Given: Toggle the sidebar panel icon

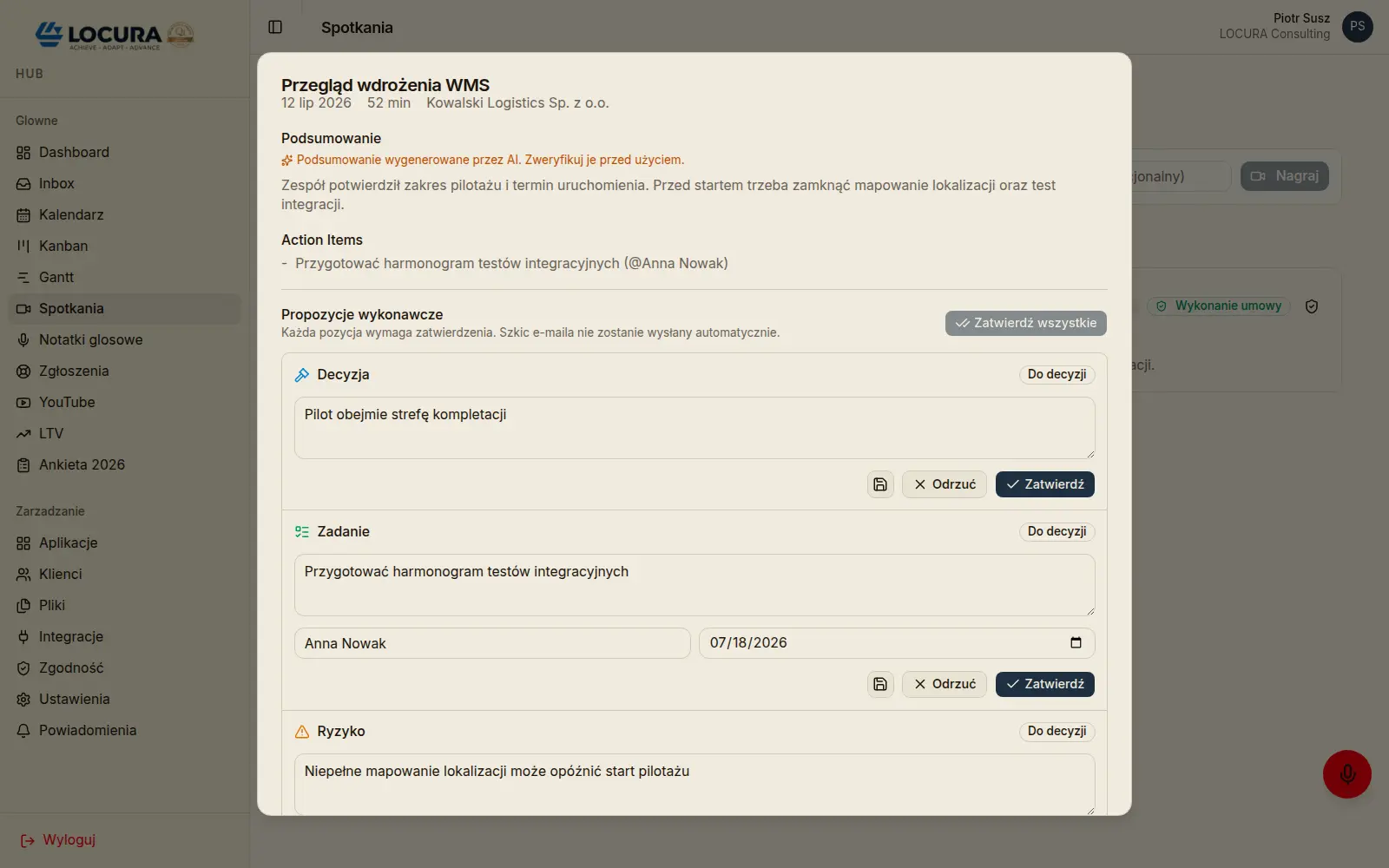Looking at the screenshot, I should [275, 27].
